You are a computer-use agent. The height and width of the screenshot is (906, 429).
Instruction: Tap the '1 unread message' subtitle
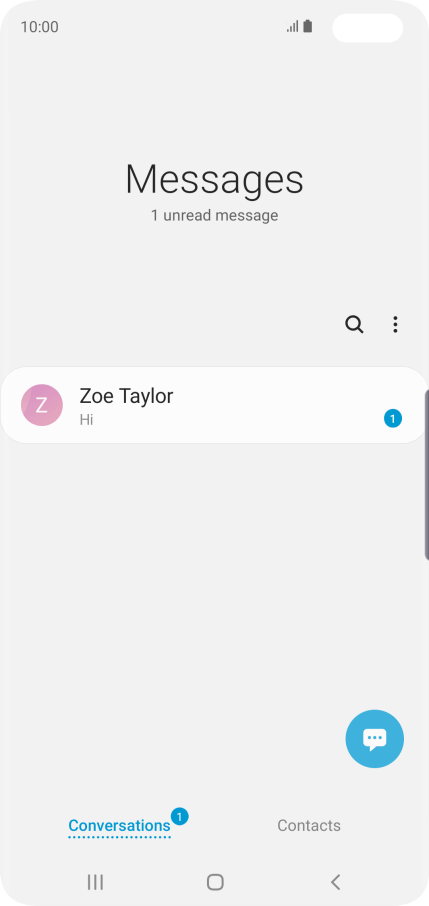[214, 216]
